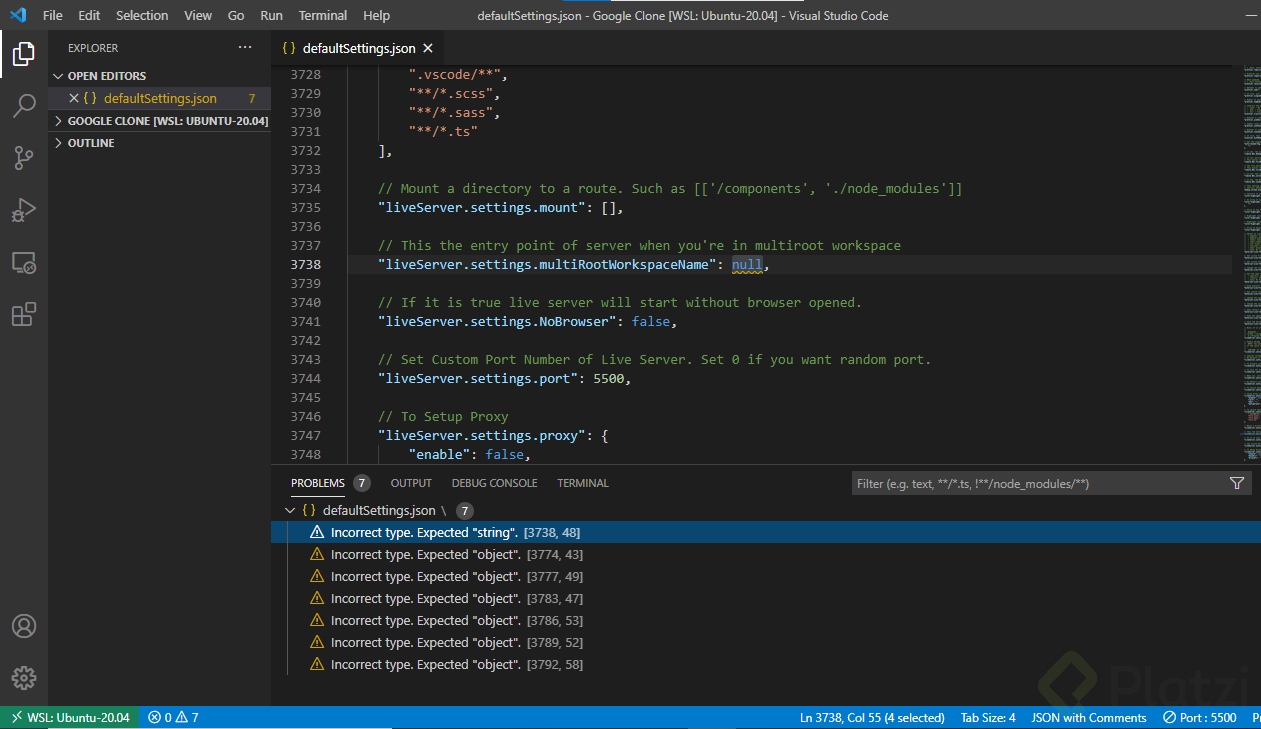Click the WSL: Ubuntu-20.04 remote indicator
The image size is (1261, 729).
click(x=69, y=717)
